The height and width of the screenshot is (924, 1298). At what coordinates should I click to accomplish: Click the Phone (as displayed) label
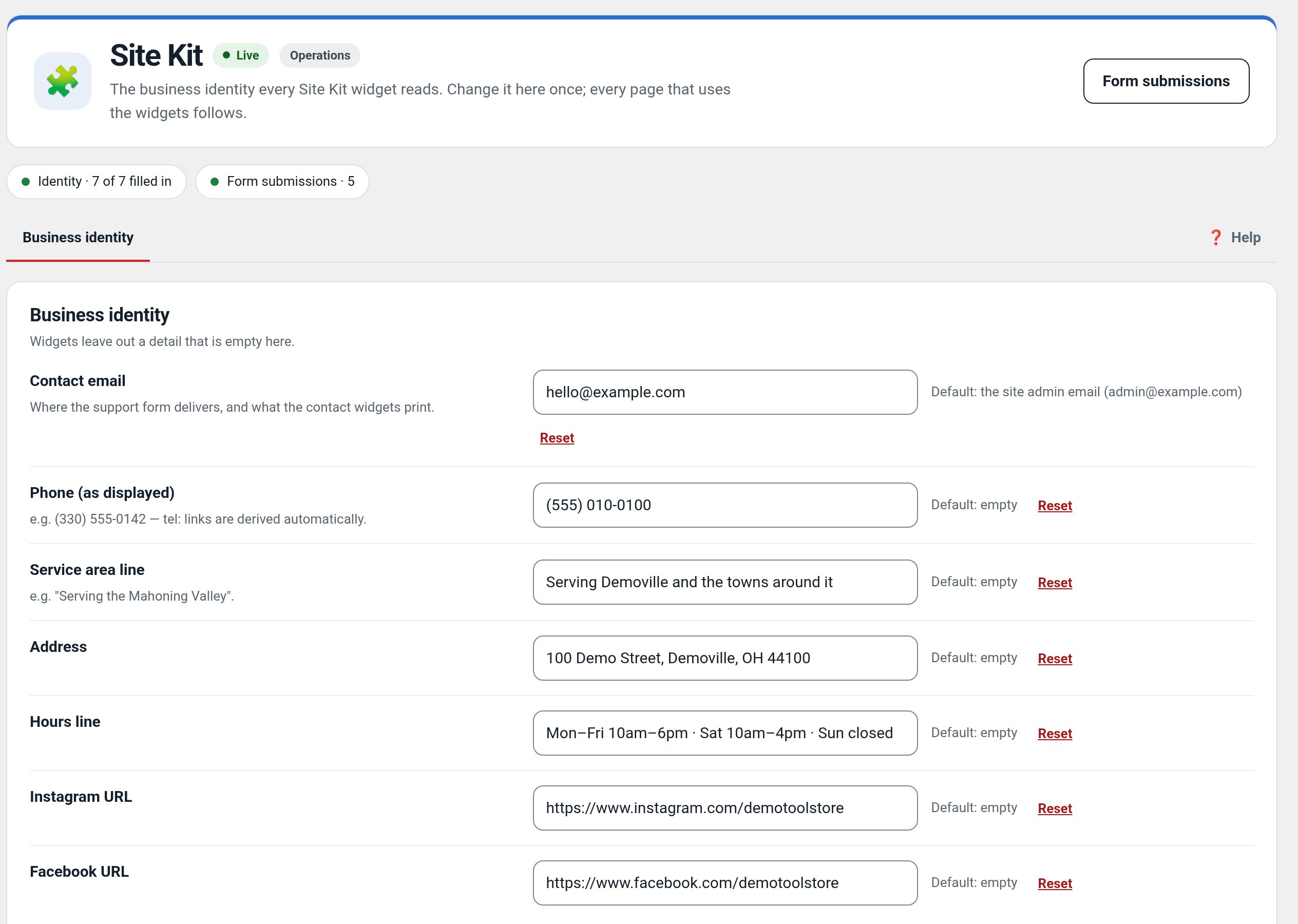click(102, 493)
